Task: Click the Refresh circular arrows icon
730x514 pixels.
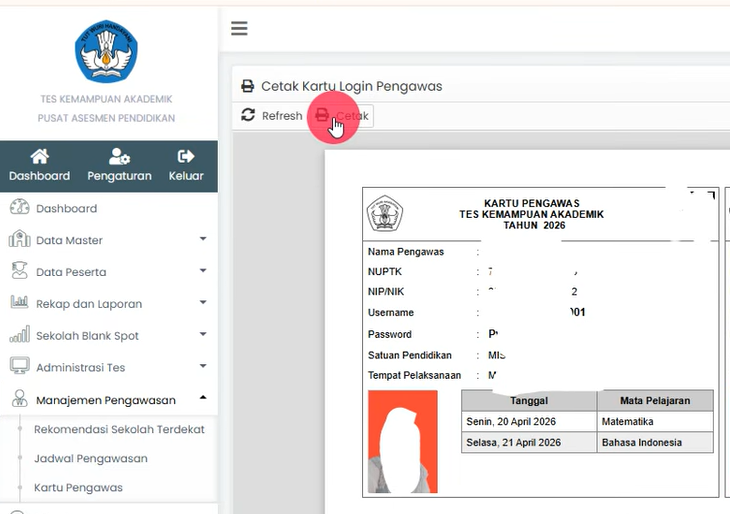Action: point(248,115)
